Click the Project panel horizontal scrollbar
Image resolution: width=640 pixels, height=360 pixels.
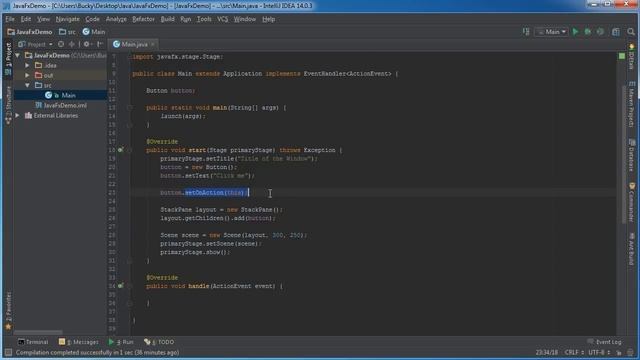point(38,332)
